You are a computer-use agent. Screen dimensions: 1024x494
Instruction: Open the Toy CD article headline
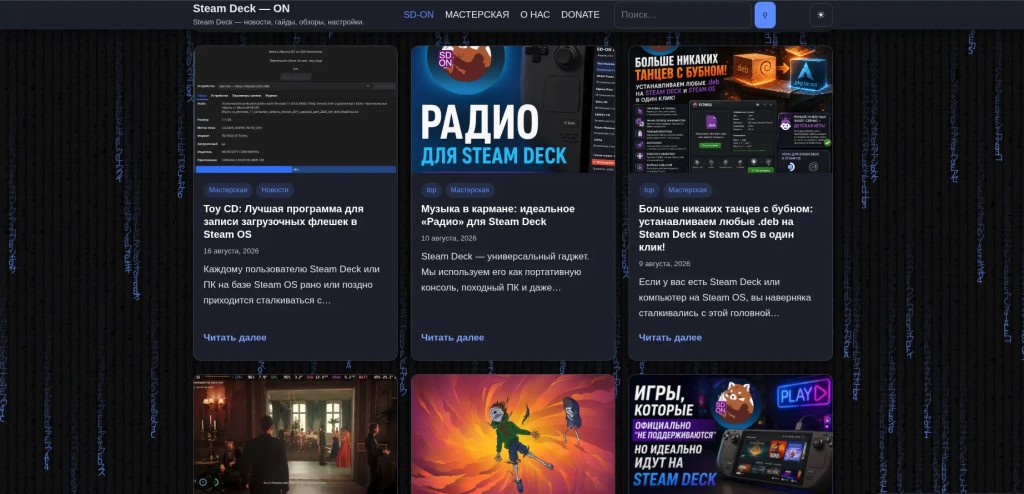point(283,222)
